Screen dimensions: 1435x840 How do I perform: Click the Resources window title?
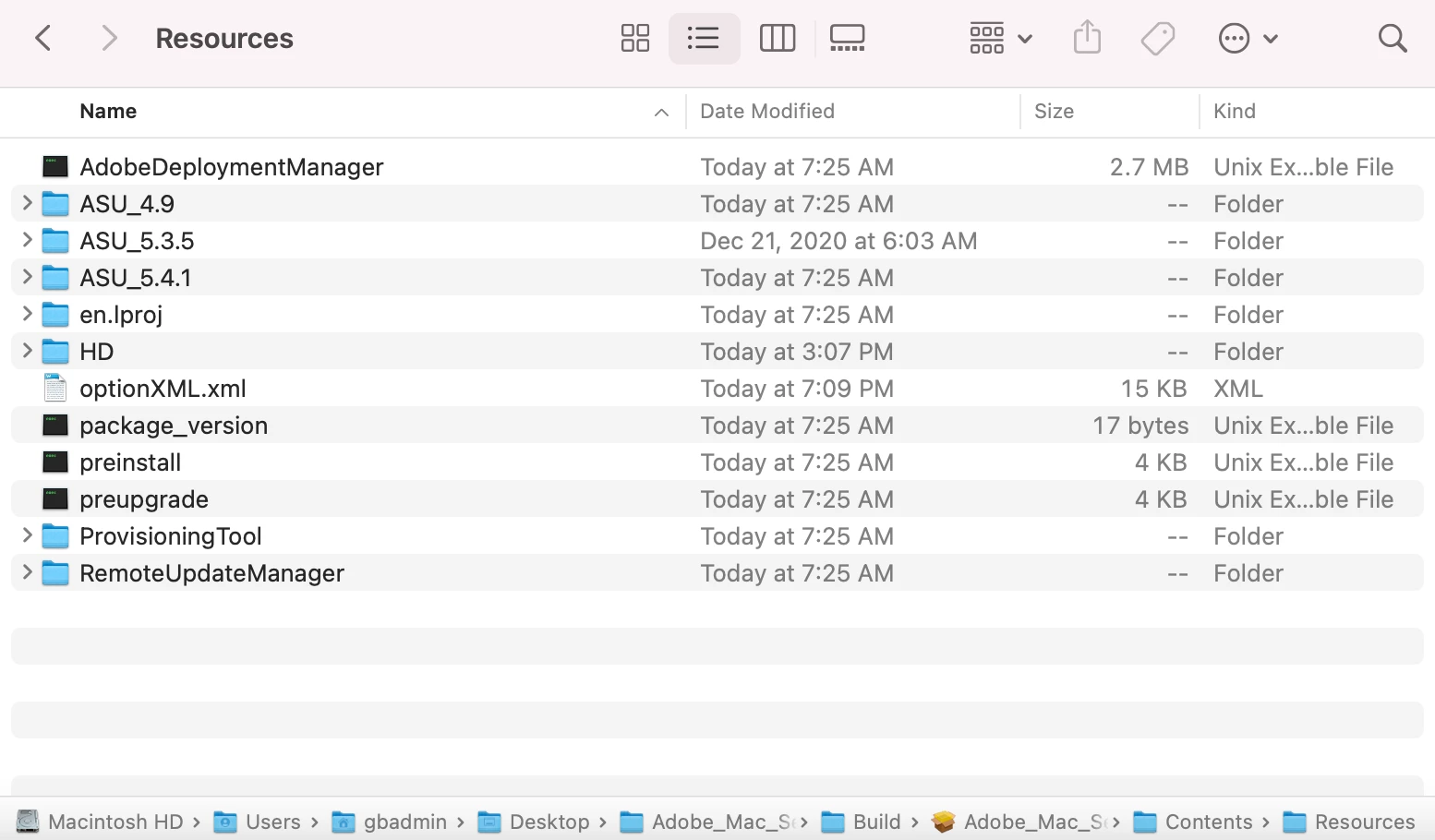tap(224, 38)
